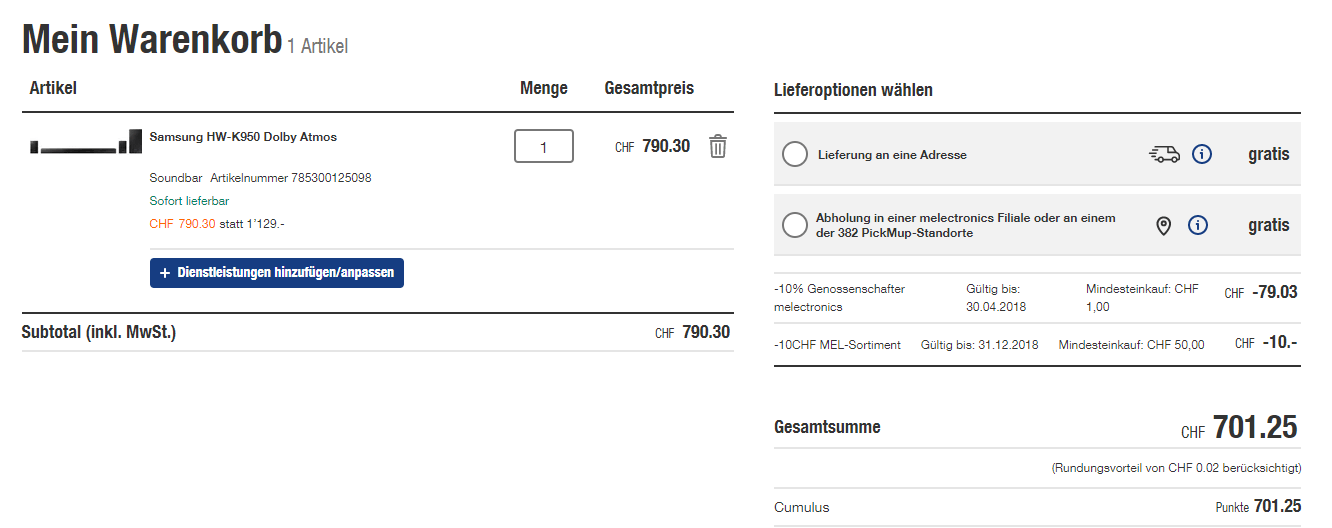Click the Cumulus points row
Image resolution: width=1332 pixels, height=528 pixels.
tap(1036, 507)
